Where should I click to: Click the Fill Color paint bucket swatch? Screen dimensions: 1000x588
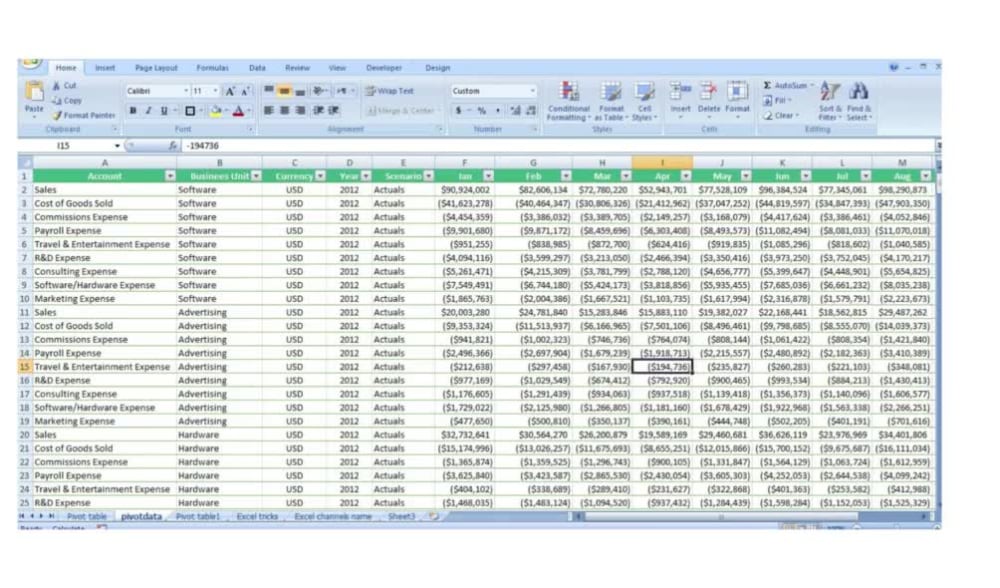click(216, 111)
